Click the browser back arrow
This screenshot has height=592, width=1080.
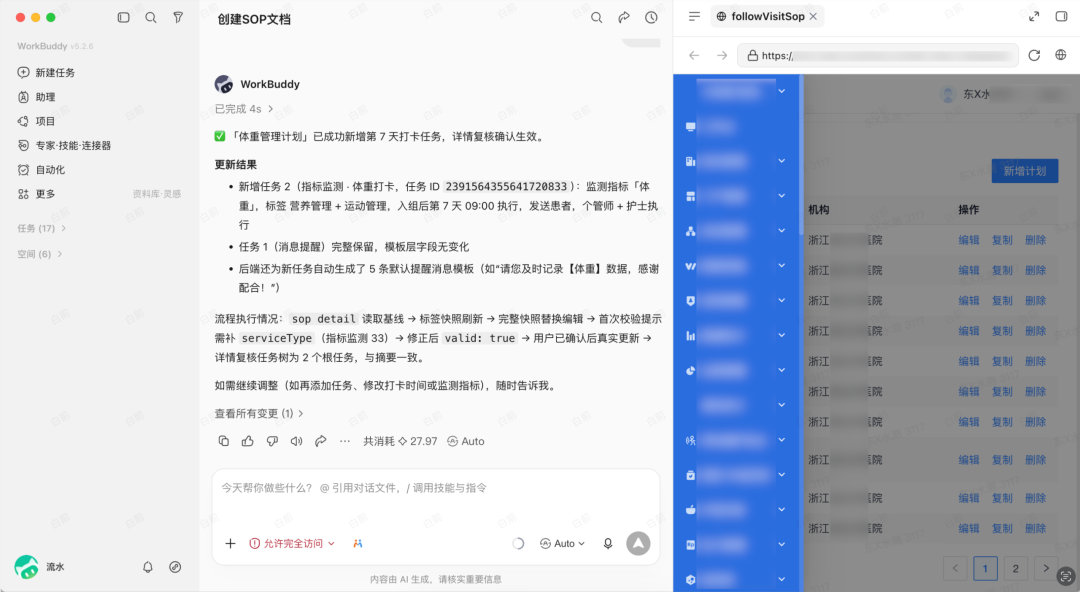pos(694,55)
